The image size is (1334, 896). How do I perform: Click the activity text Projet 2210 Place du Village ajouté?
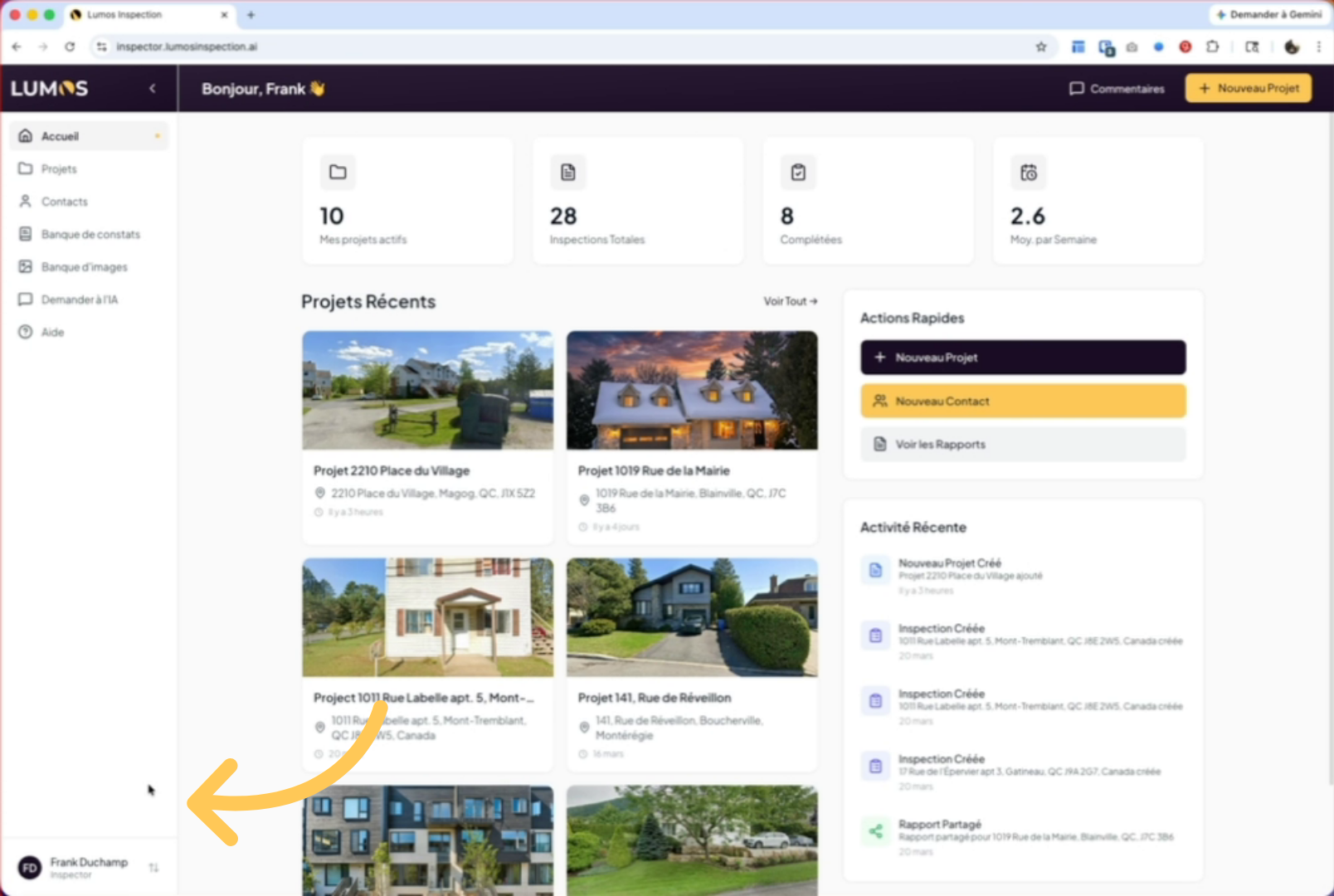pyautogui.click(x=971, y=576)
